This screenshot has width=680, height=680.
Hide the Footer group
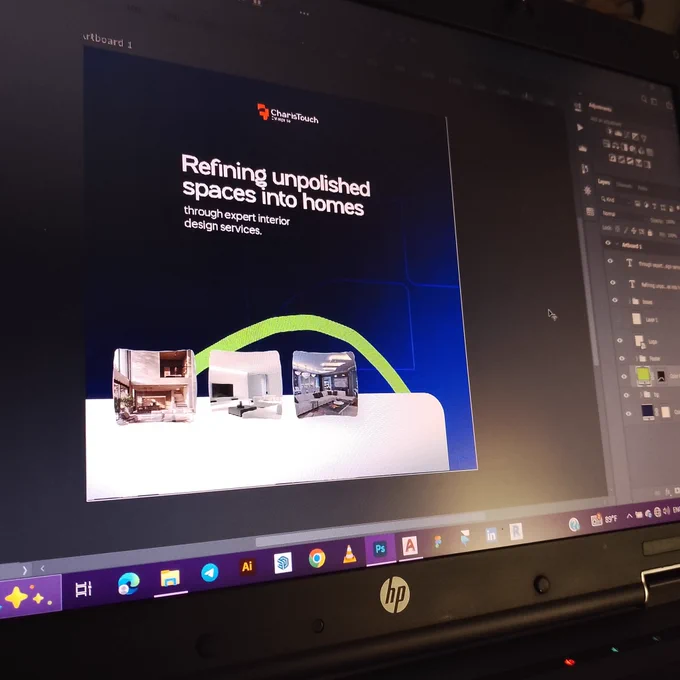tap(622, 358)
